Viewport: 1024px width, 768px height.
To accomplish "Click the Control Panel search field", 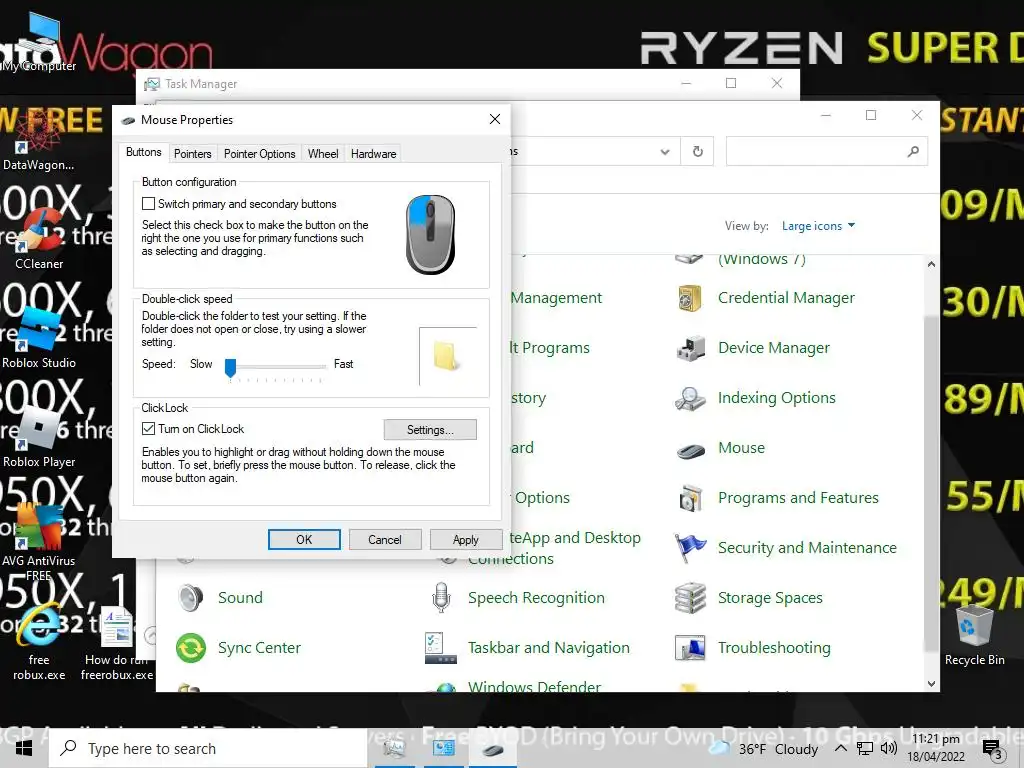I will tap(827, 152).
